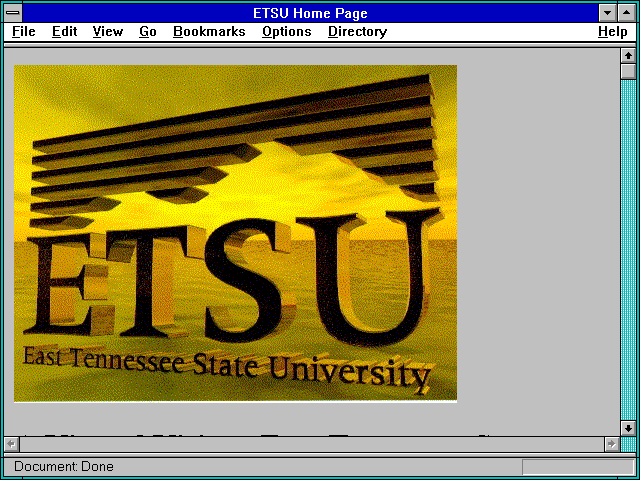Open the Bookmarks menu
This screenshot has width=640, height=480.
click(x=209, y=31)
